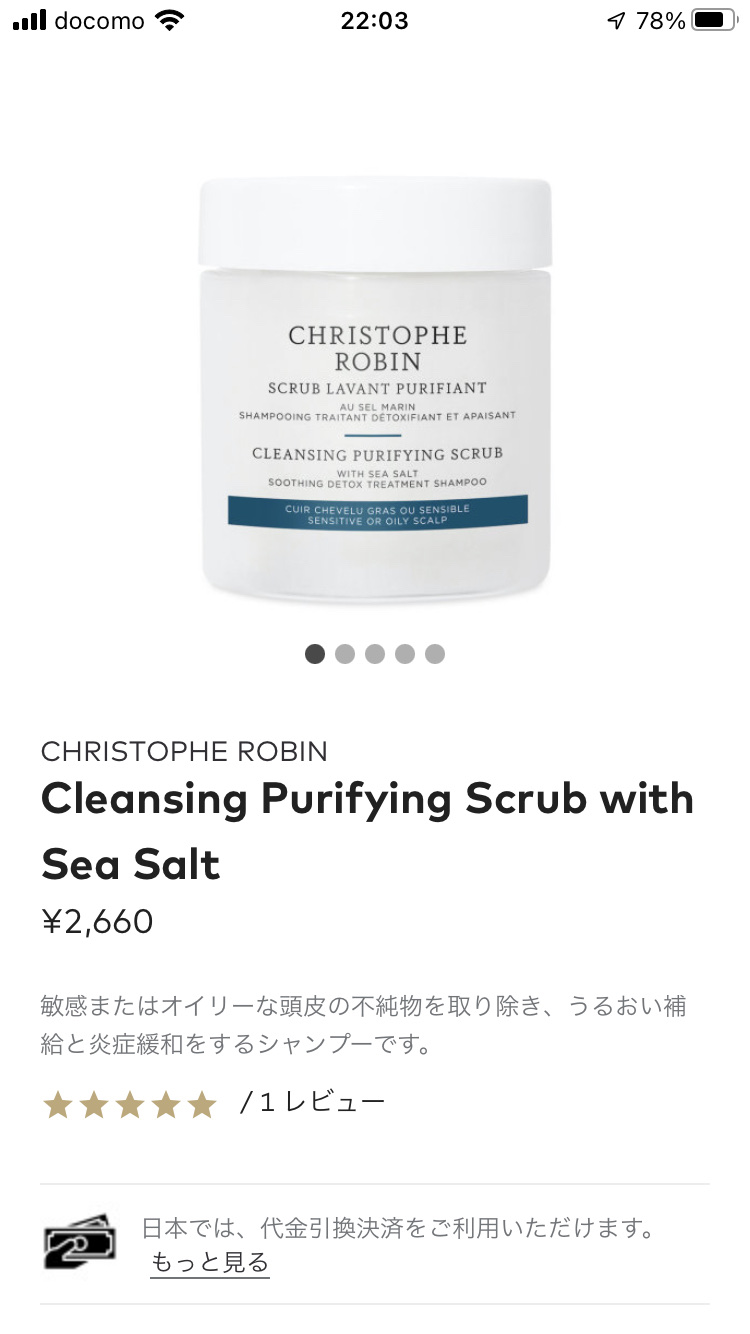Tap the battery indicator in status bar
This screenshot has width=750, height=1334.
click(x=714, y=20)
